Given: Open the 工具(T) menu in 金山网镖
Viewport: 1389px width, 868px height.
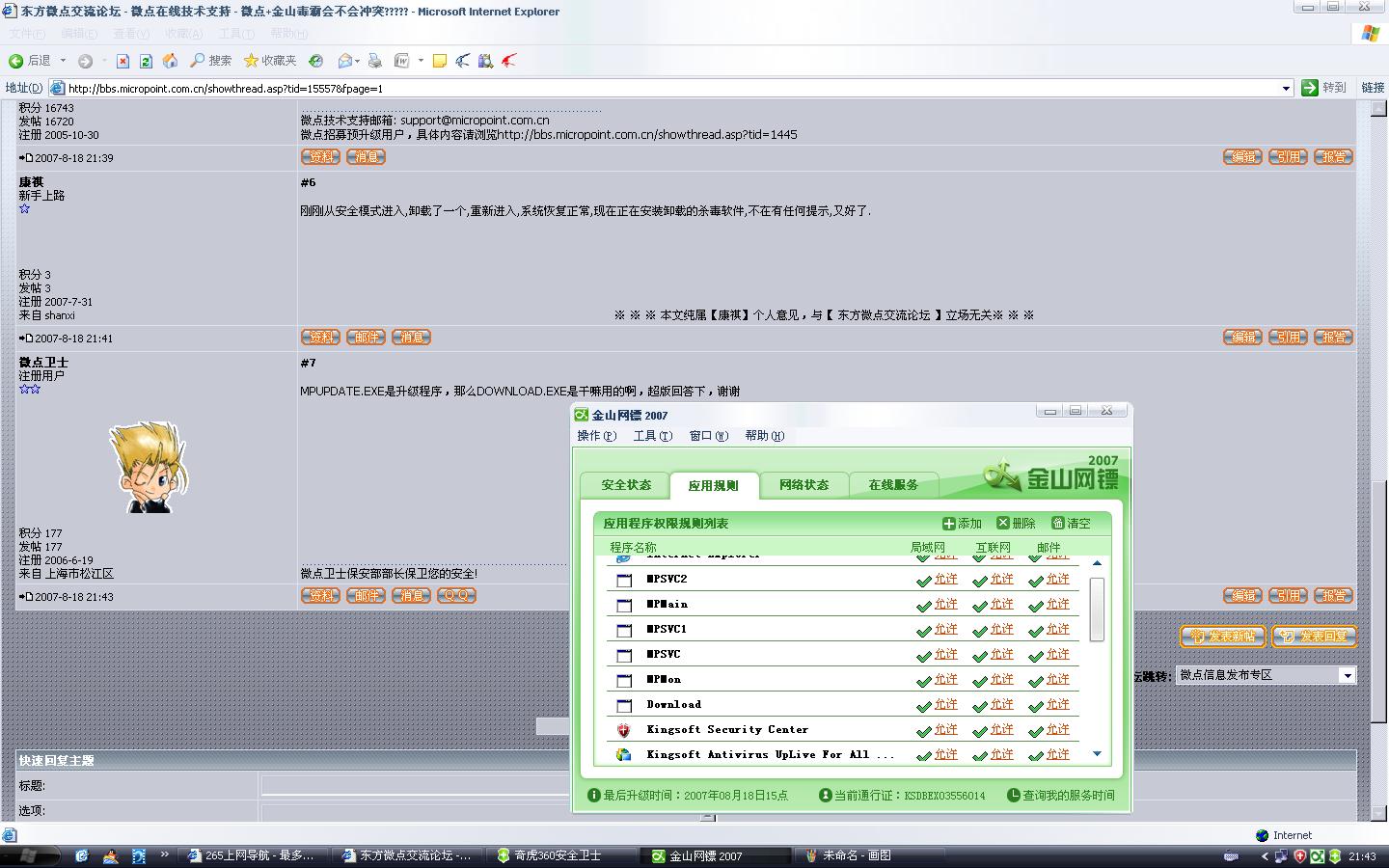Looking at the screenshot, I should click(x=652, y=436).
